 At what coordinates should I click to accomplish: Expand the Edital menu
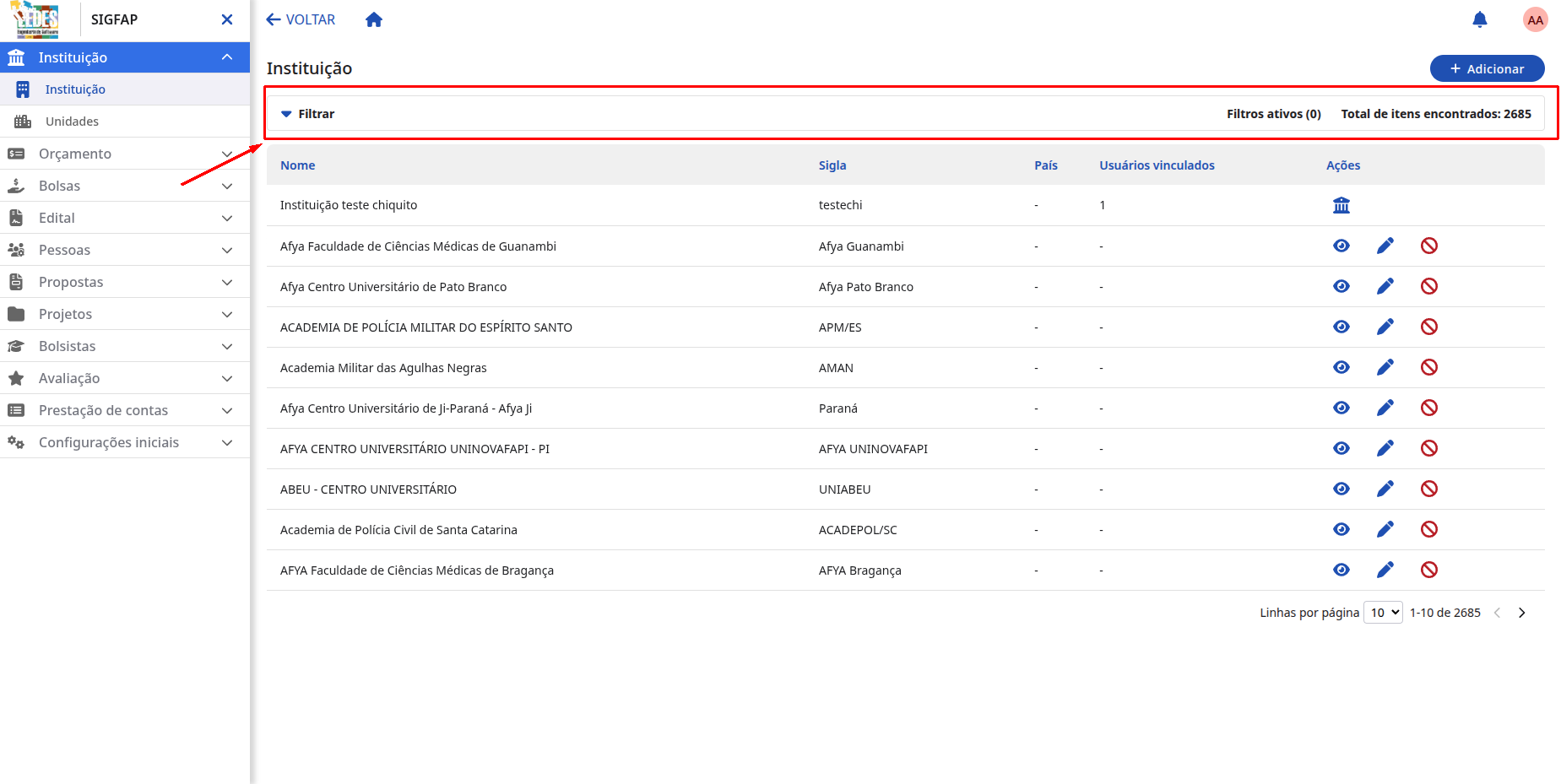point(125,218)
